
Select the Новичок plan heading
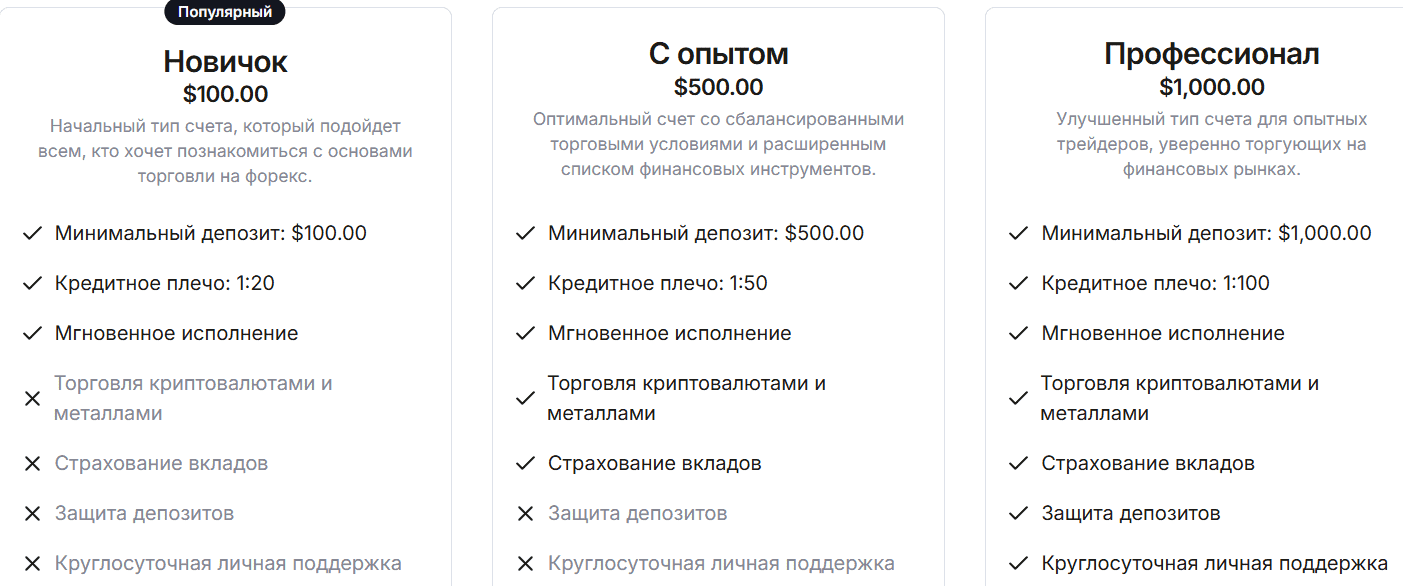point(225,62)
